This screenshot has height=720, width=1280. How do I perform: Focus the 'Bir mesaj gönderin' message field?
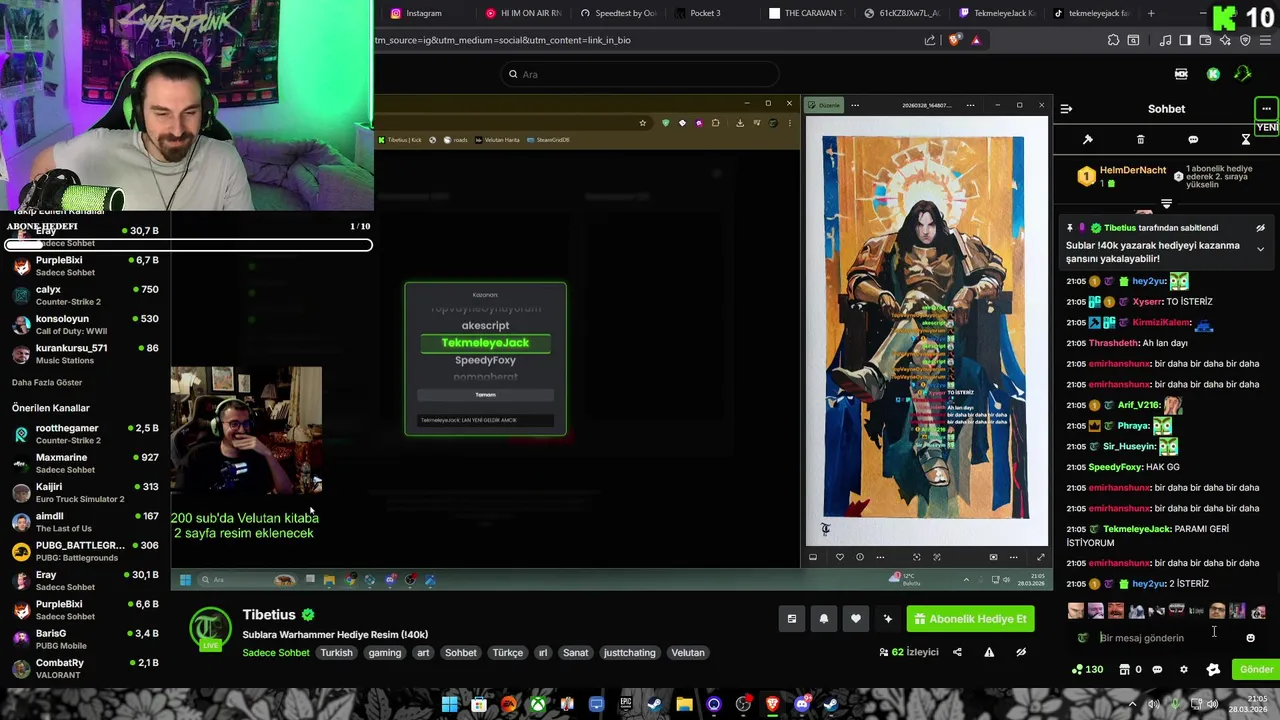(1166, 638)
